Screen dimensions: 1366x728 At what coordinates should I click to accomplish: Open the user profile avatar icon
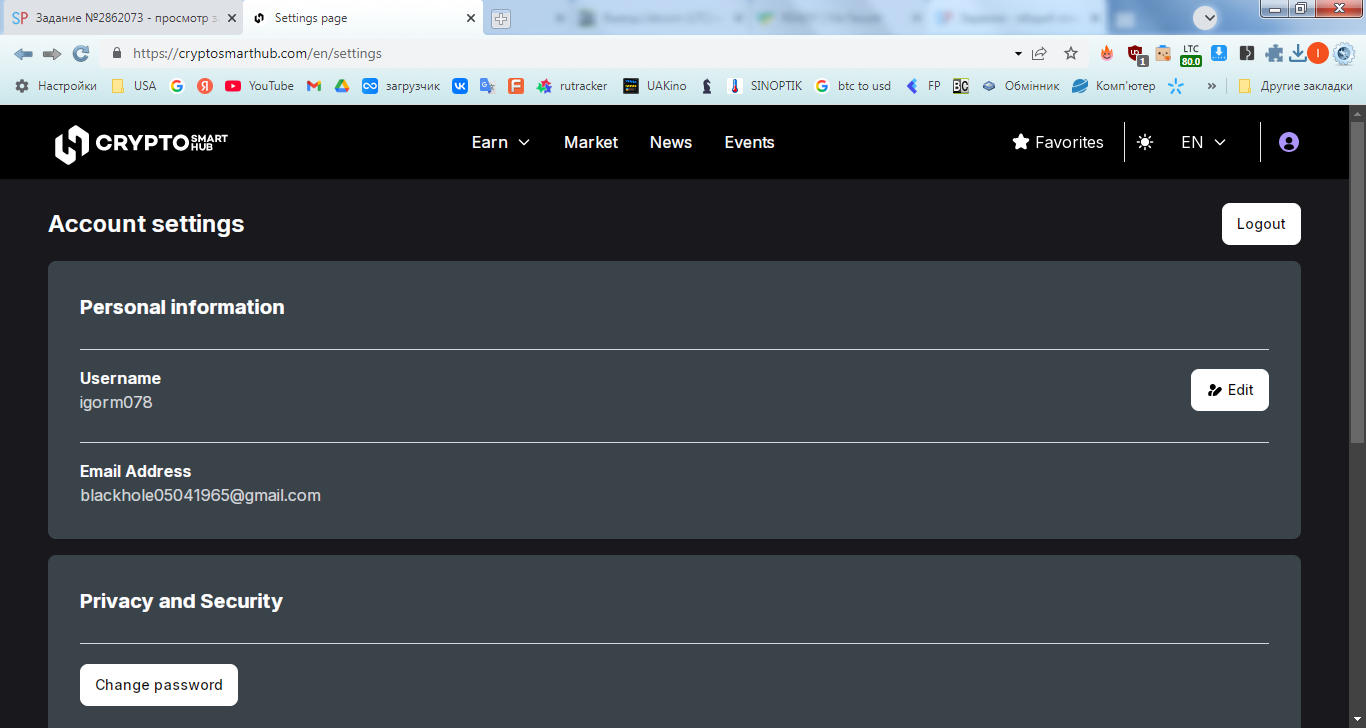[x=1289, y=142]
